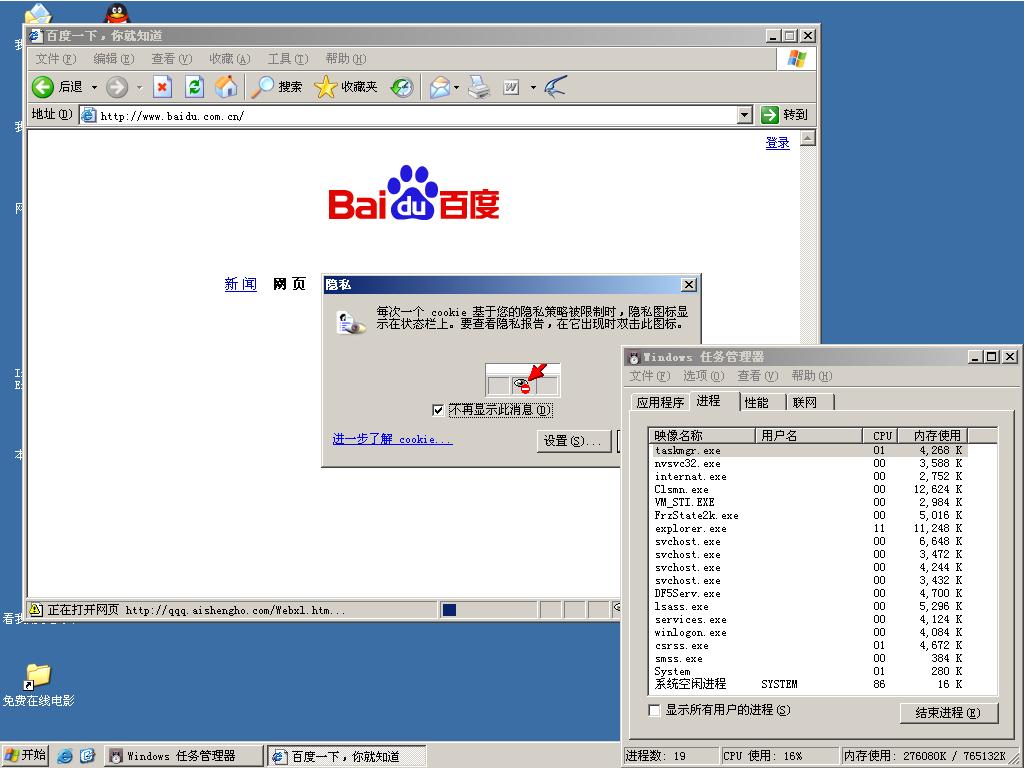Select taskmgr.exe process row
Screen dimensions: 1024x768
tap(808, 451)
